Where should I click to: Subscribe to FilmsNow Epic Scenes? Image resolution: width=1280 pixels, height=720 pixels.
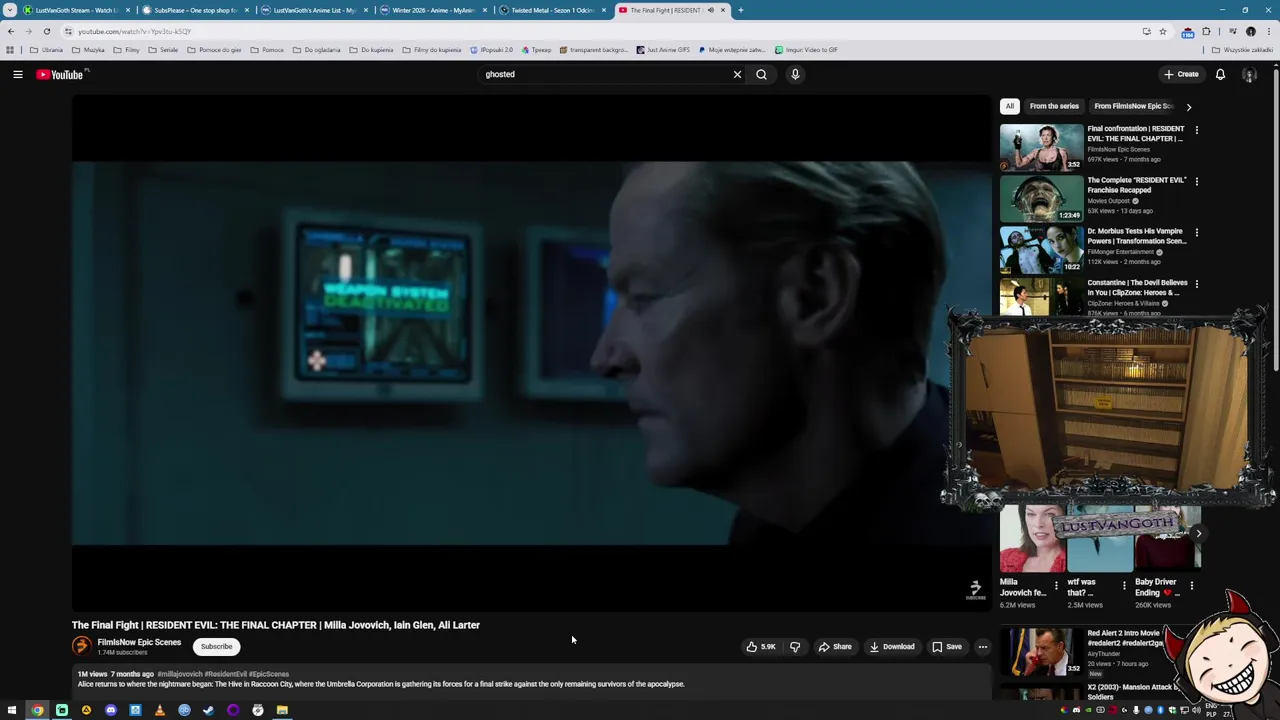click(x=216, y=646)
